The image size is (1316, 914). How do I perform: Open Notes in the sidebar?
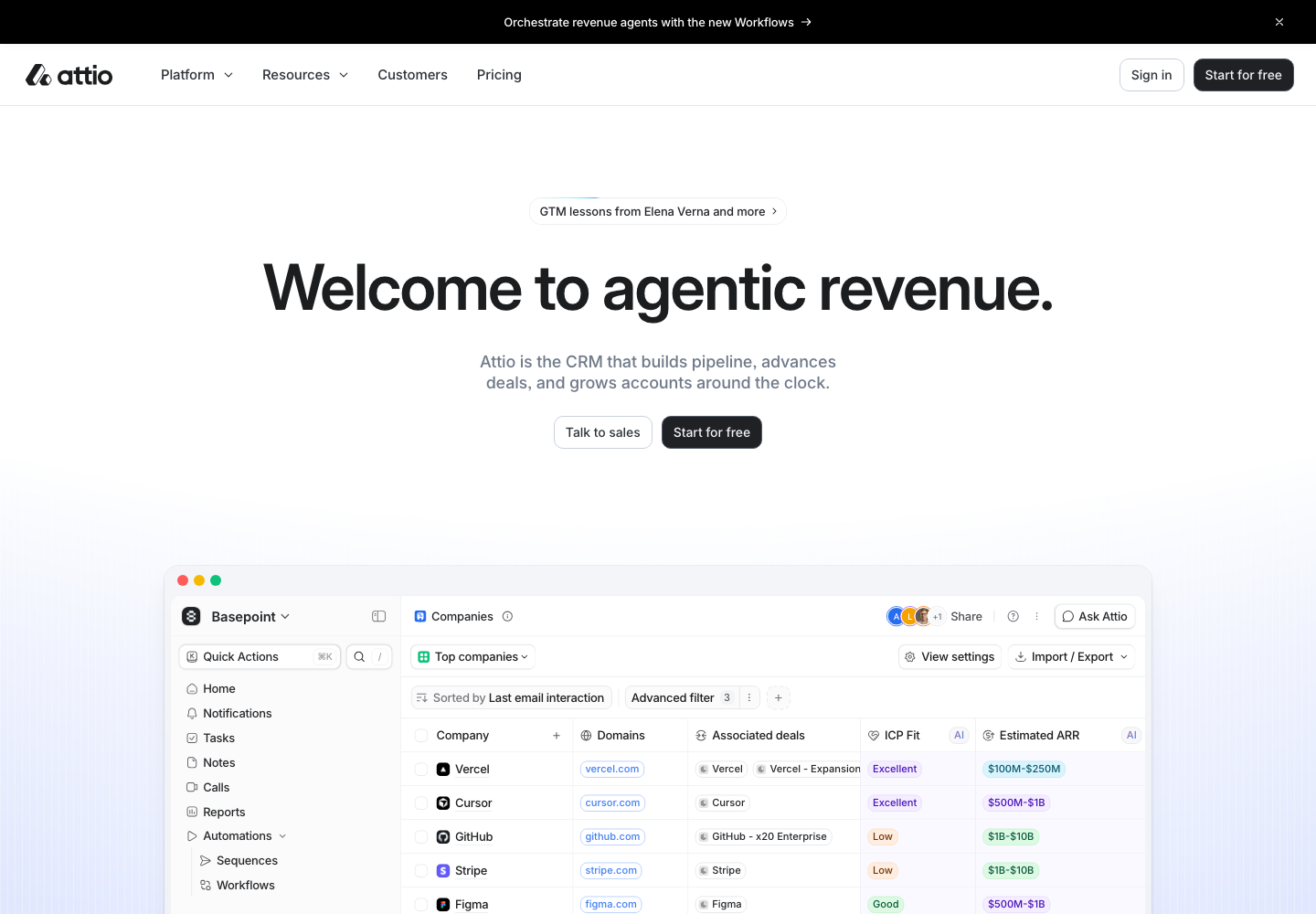(x=211, y=762)
